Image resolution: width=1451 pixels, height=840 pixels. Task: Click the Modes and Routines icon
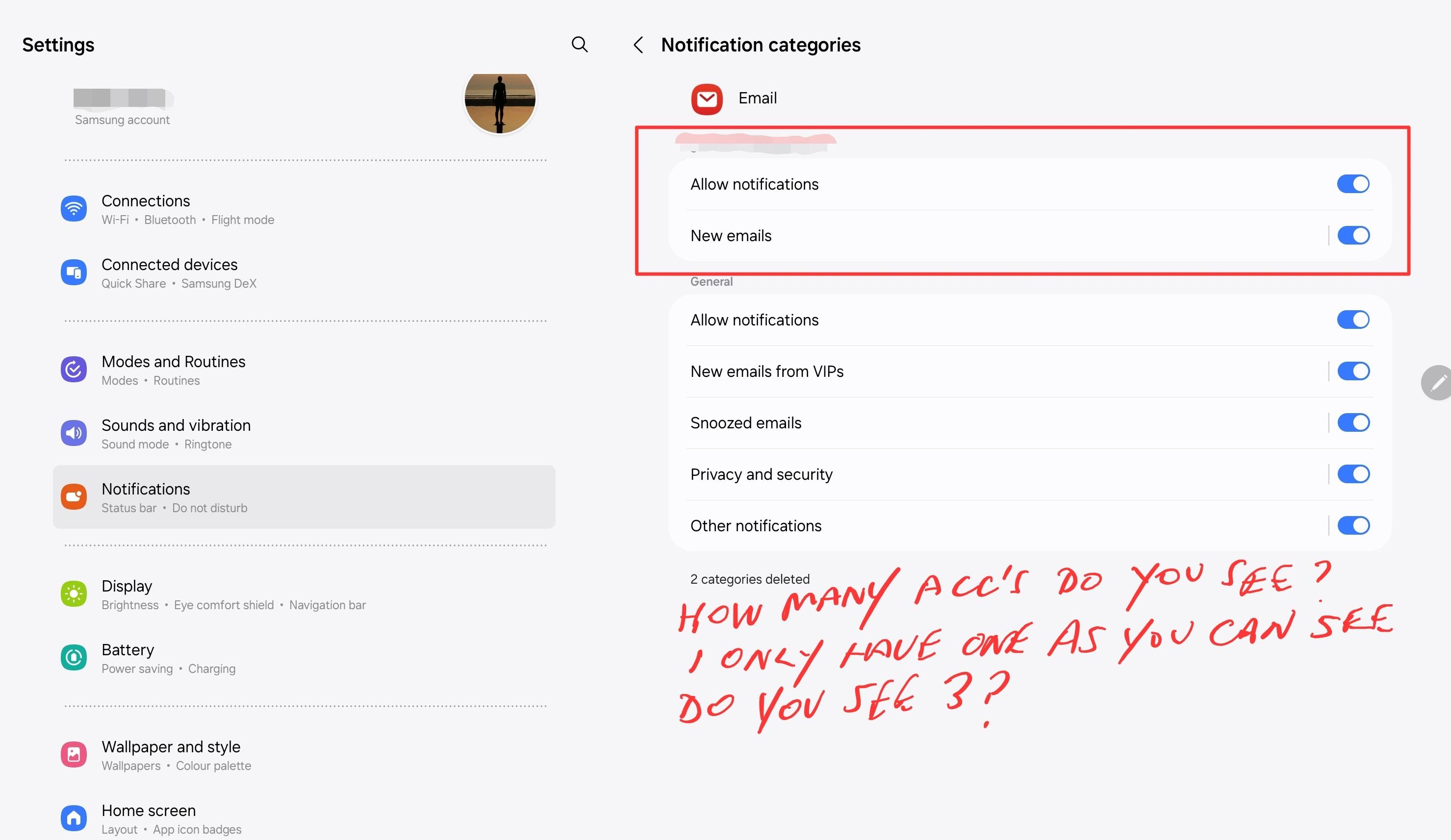click(x=74, y=370)
